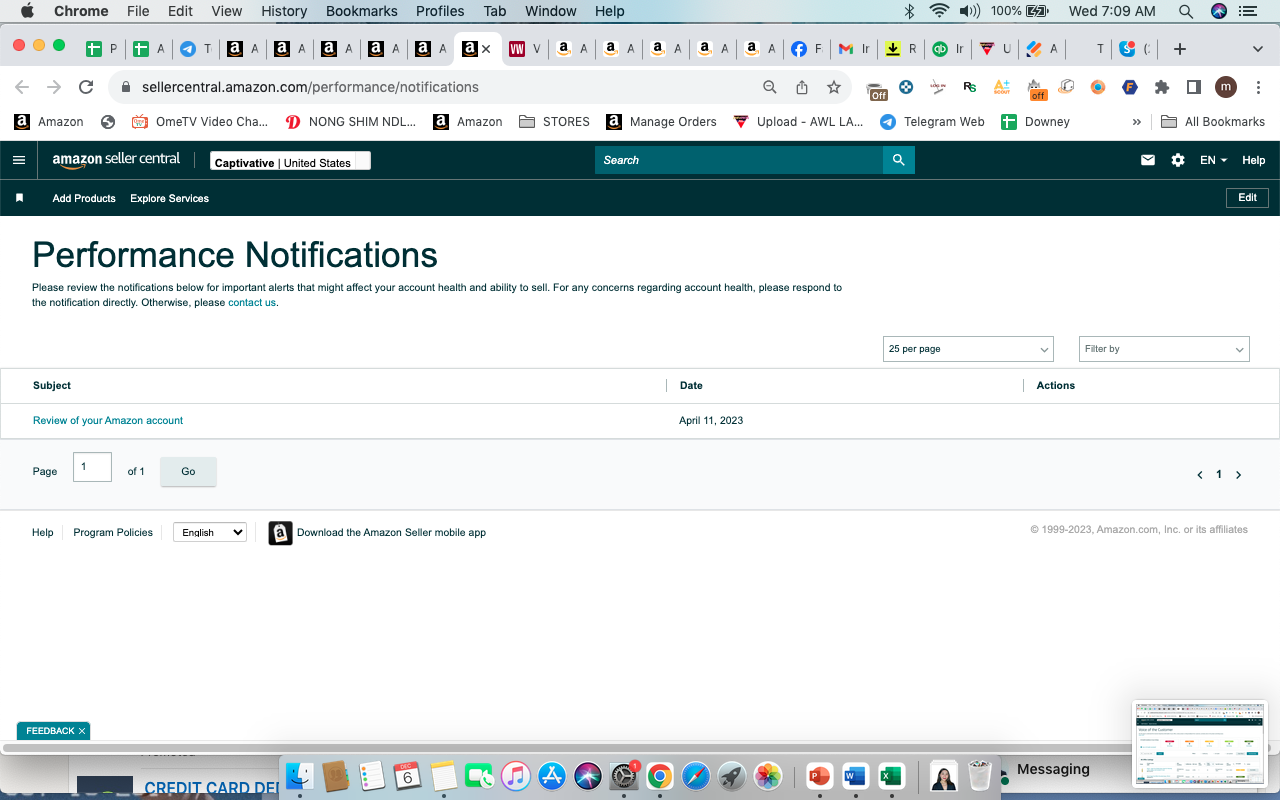Image resolution: width=1280 pixels, height=800 pixels.
Task: Click the Help link in header
Action: click(x=1253, y=160)
